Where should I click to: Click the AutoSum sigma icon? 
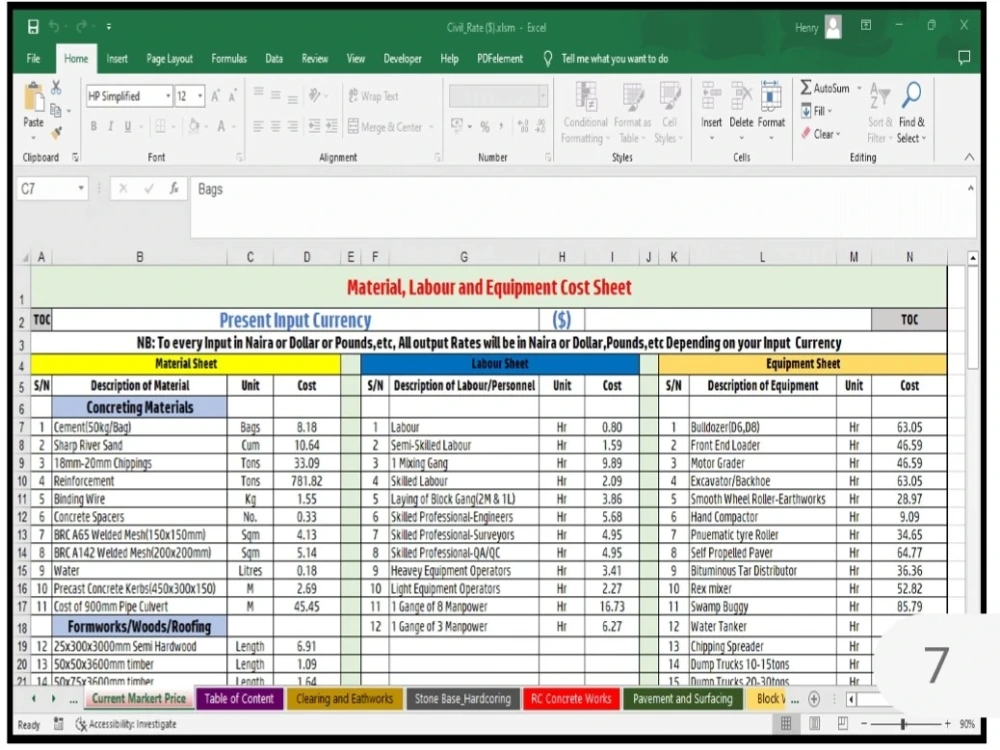click(806, 87)
